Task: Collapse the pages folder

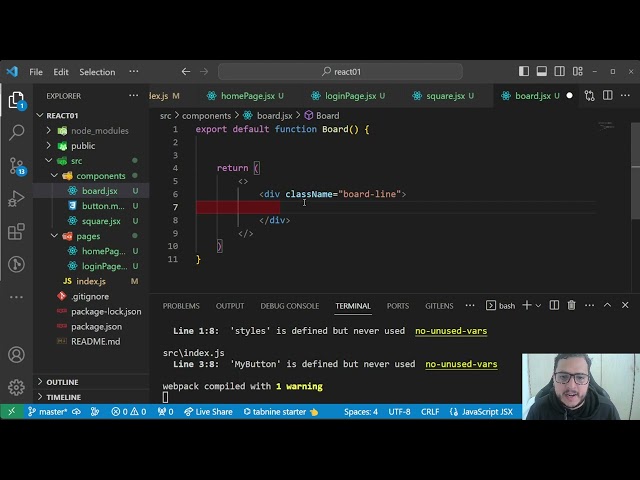Action: tap(88, 236)
